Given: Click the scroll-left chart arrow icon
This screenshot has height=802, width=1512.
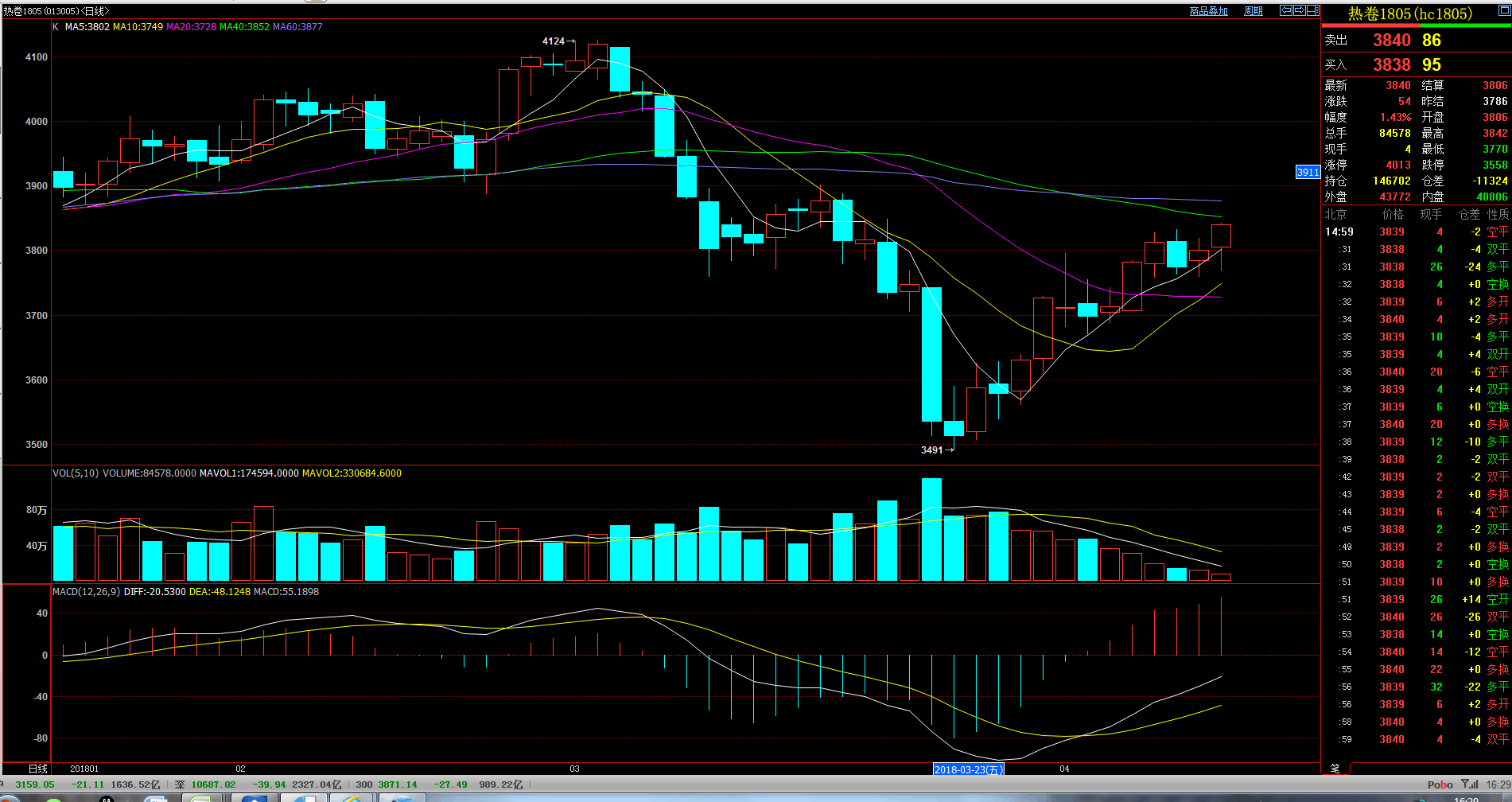Looking at the screenshot, I should click(1285, 10).
